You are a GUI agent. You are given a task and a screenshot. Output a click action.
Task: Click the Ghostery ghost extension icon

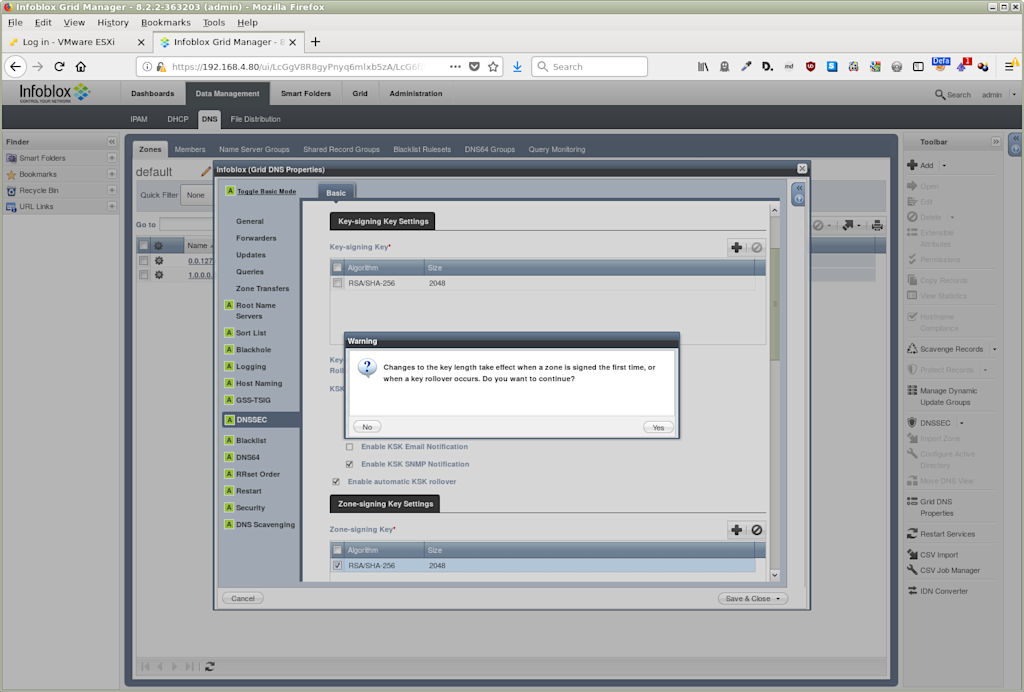724,67
